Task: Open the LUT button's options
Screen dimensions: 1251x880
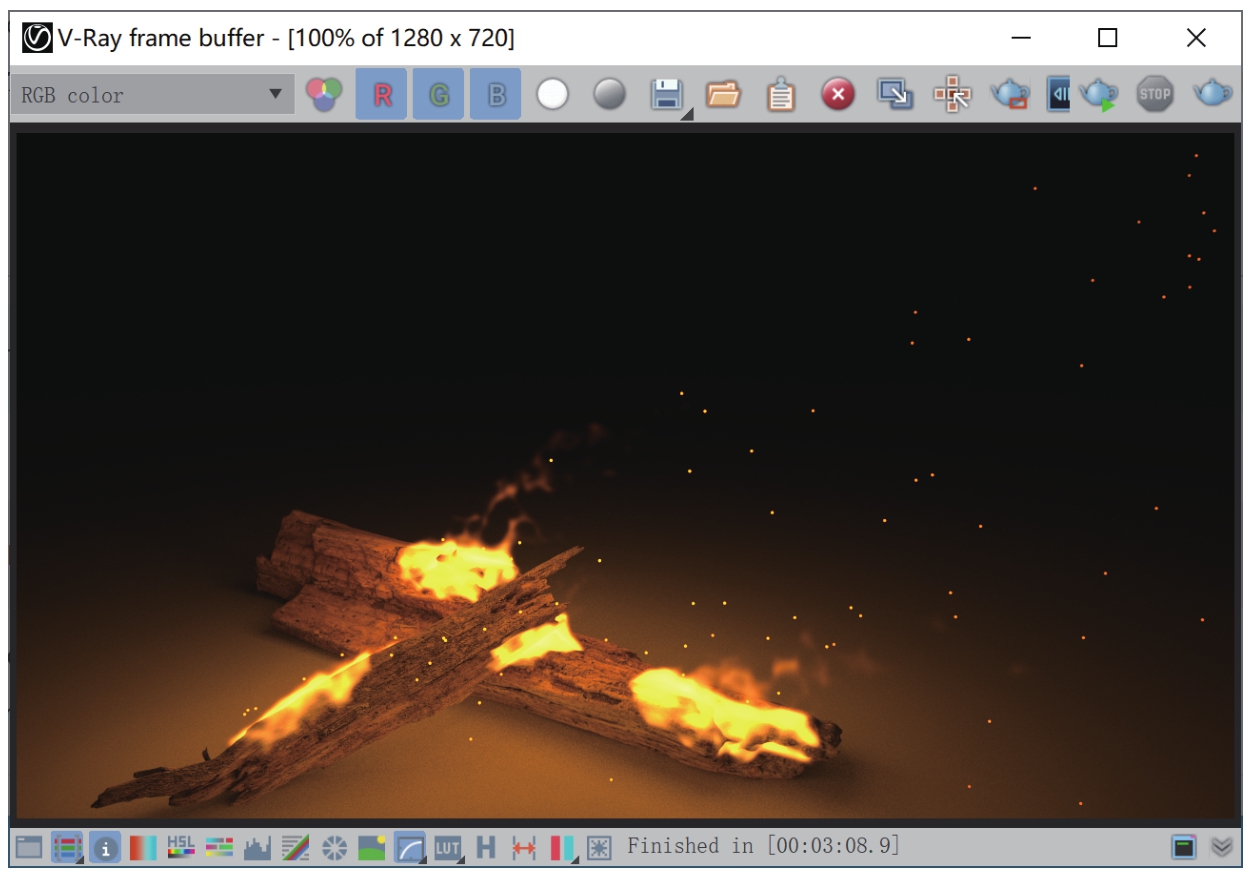Action: (447, 848)
